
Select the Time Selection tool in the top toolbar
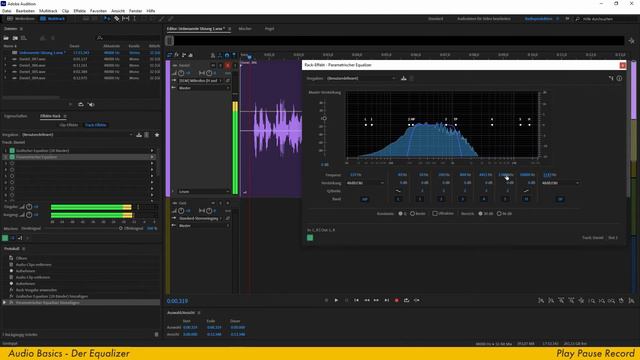(x=135, y=19)
